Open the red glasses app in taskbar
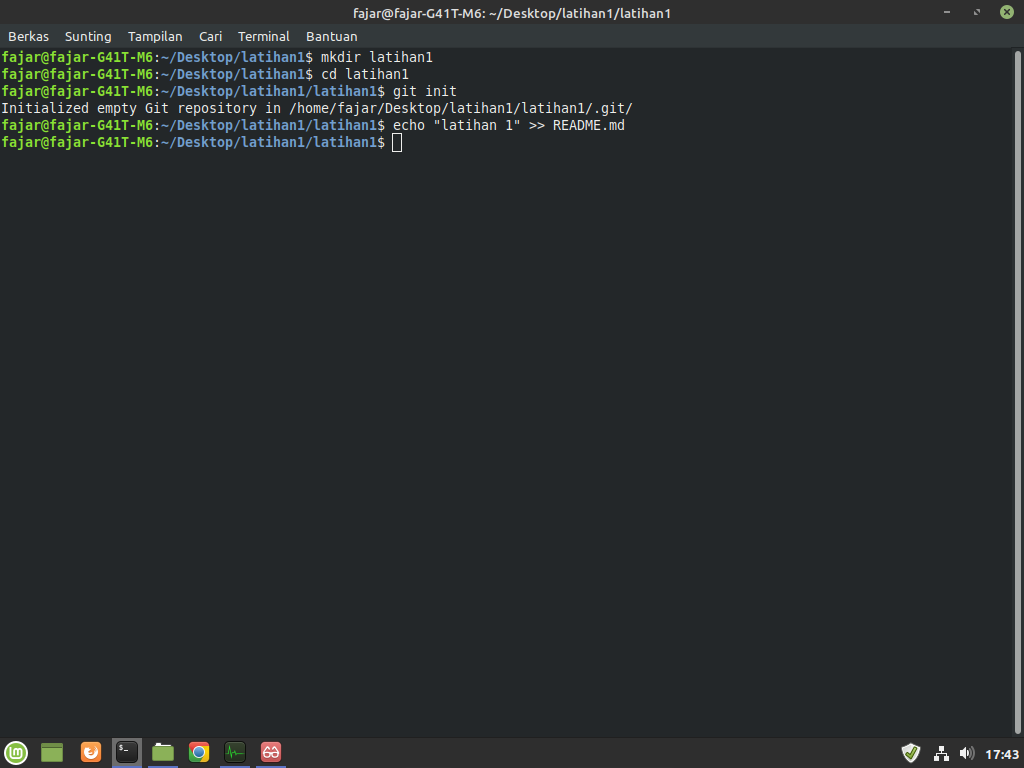 [x=270, y=752]
